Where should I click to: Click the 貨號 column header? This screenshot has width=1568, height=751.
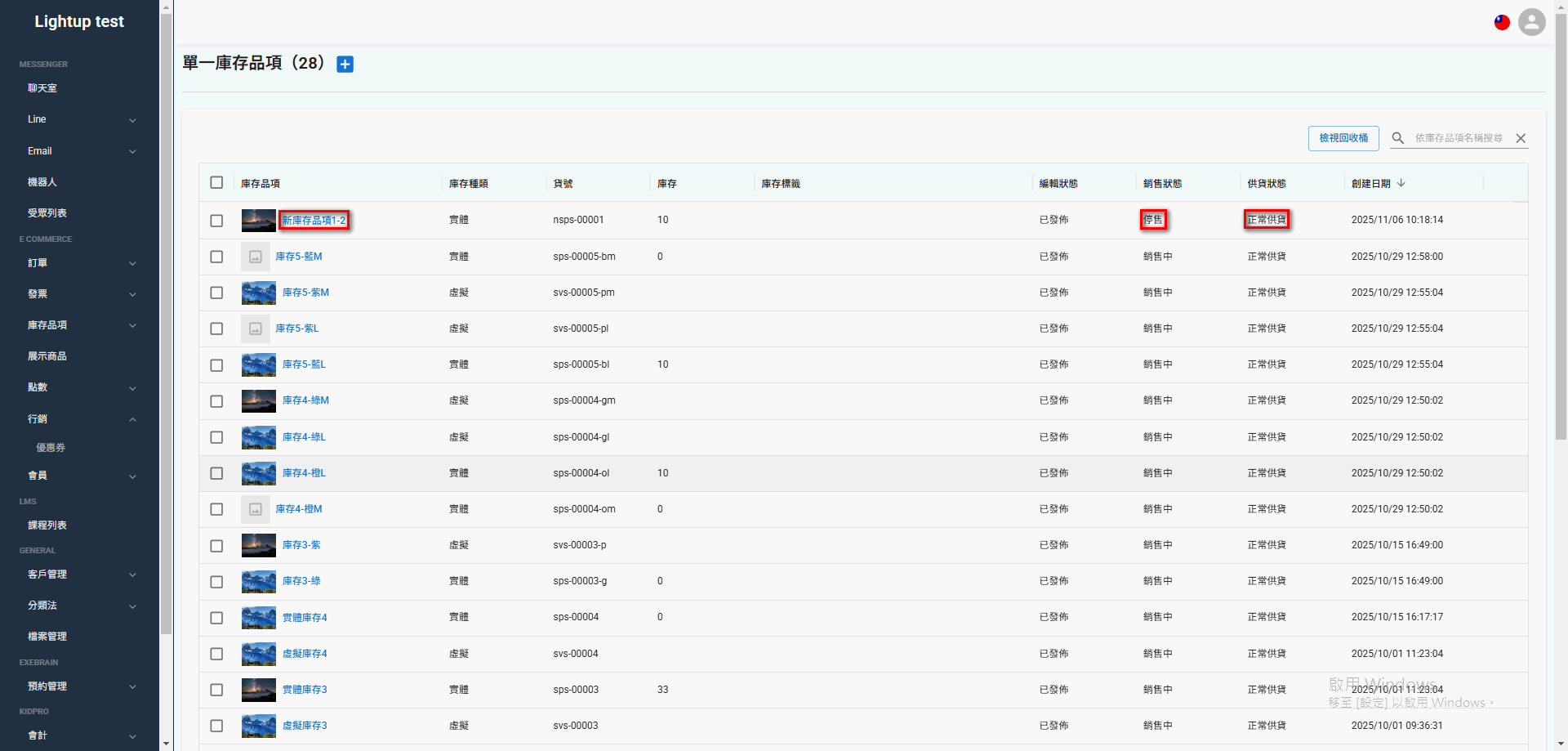click(563, 184)
